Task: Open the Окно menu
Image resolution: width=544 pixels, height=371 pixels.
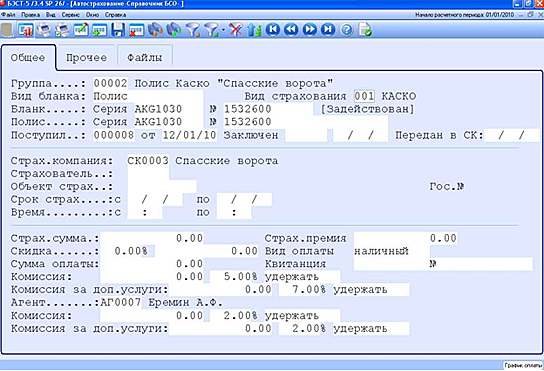Action: (93, 15)
